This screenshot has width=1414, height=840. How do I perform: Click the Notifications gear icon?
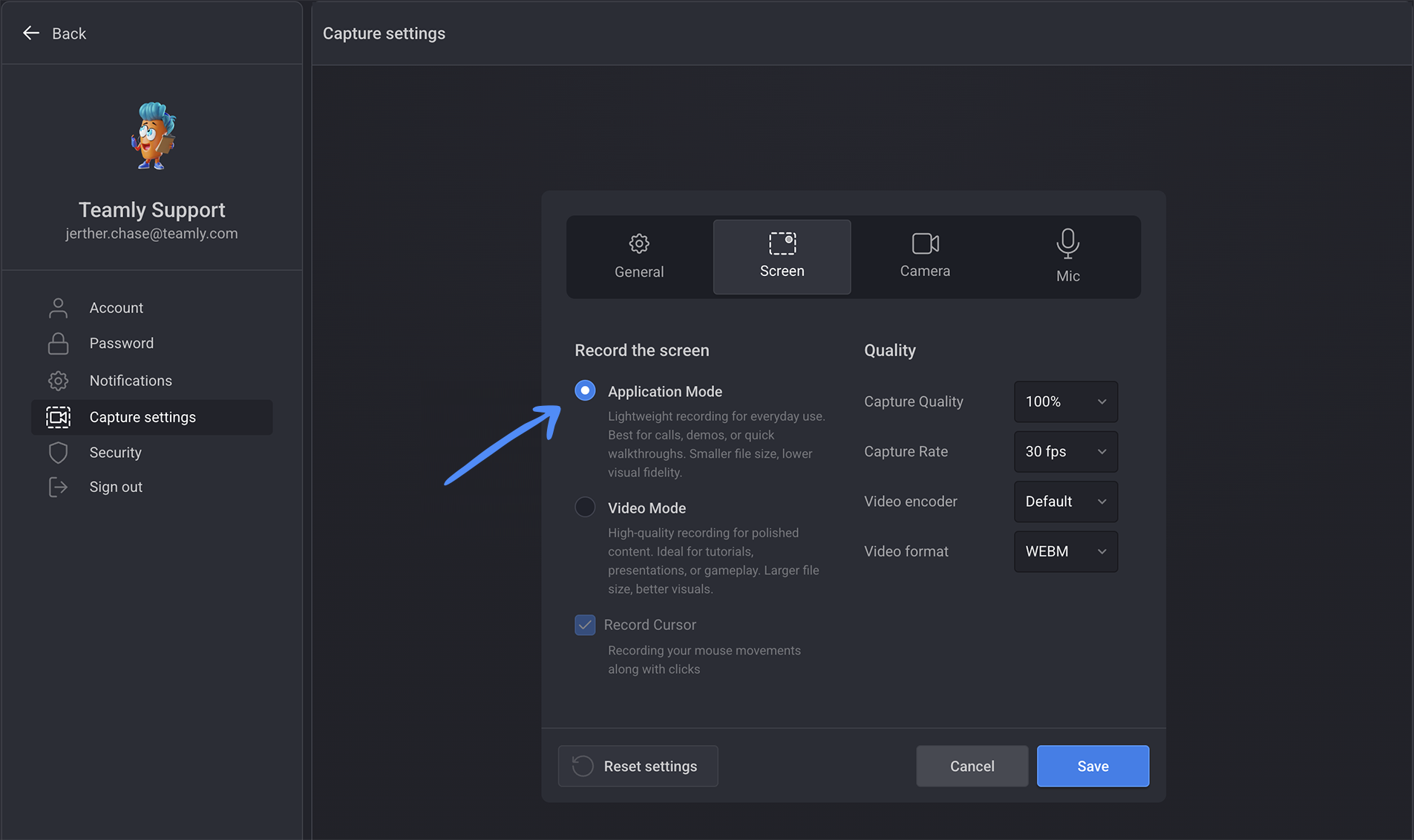[x=58, y=381]
